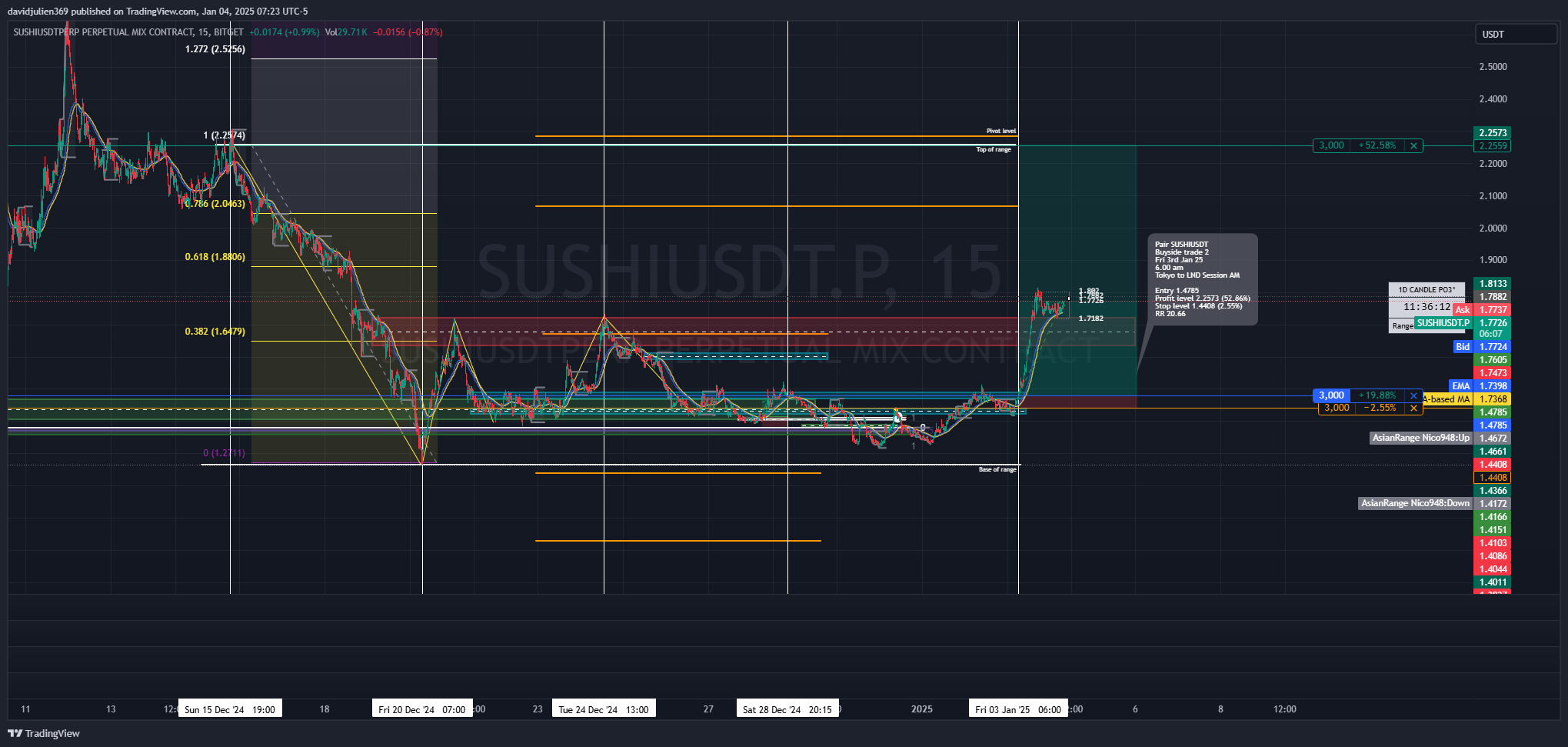The image size is (1568, 747).
Task: Select time label Fri 20 Dec '24 07:00
Action: coord(422,709)
